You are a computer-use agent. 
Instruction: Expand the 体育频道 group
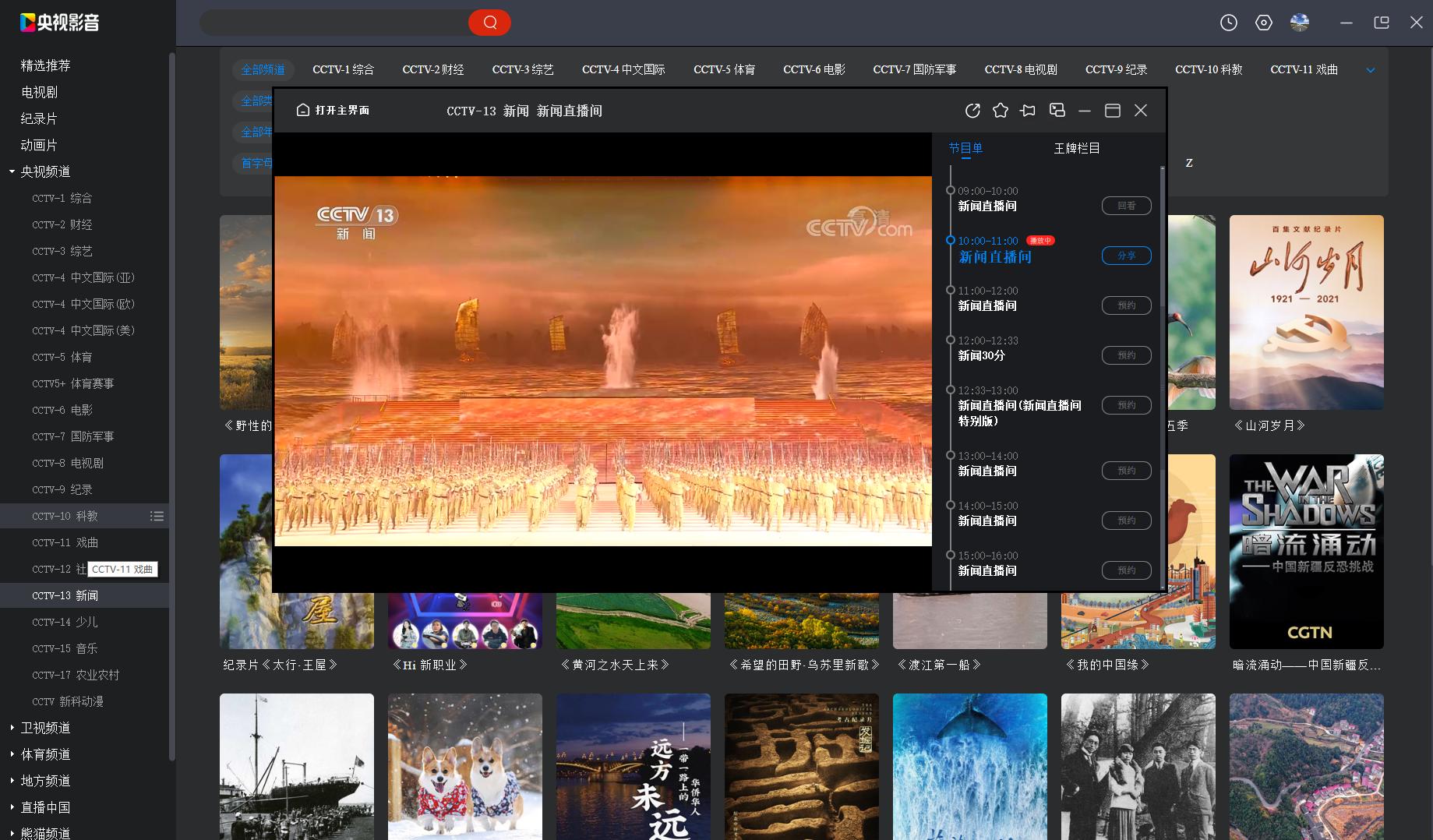pyautogui.click(x=12, y=754)
